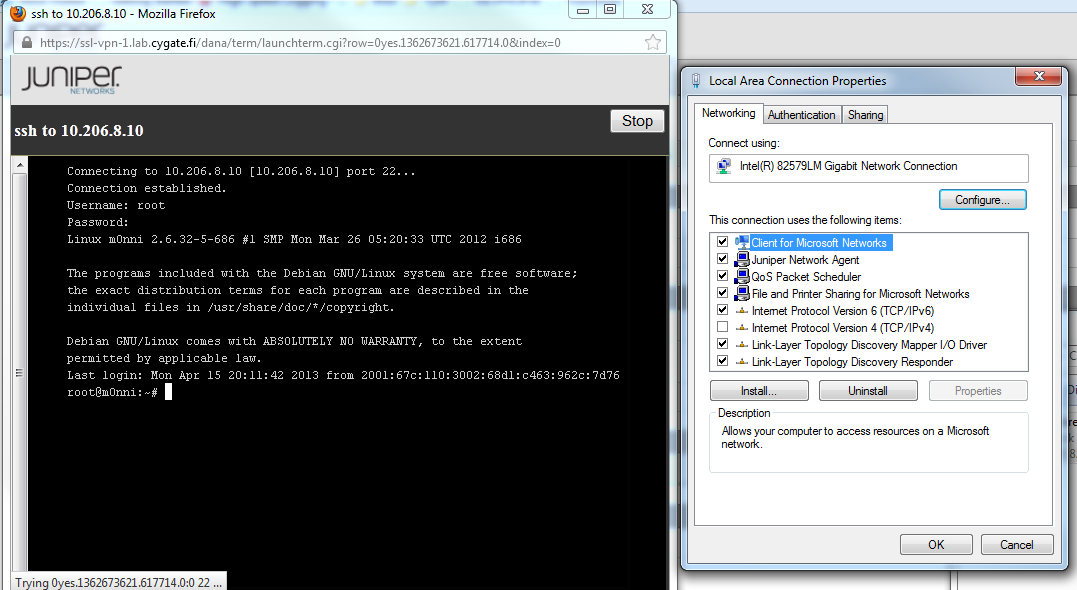This screenshot has height=590, width=1077.
Task: Click 'ssh to 10.206.8.10' heading text
Action: pyautogui.click(x=79, y=131)
